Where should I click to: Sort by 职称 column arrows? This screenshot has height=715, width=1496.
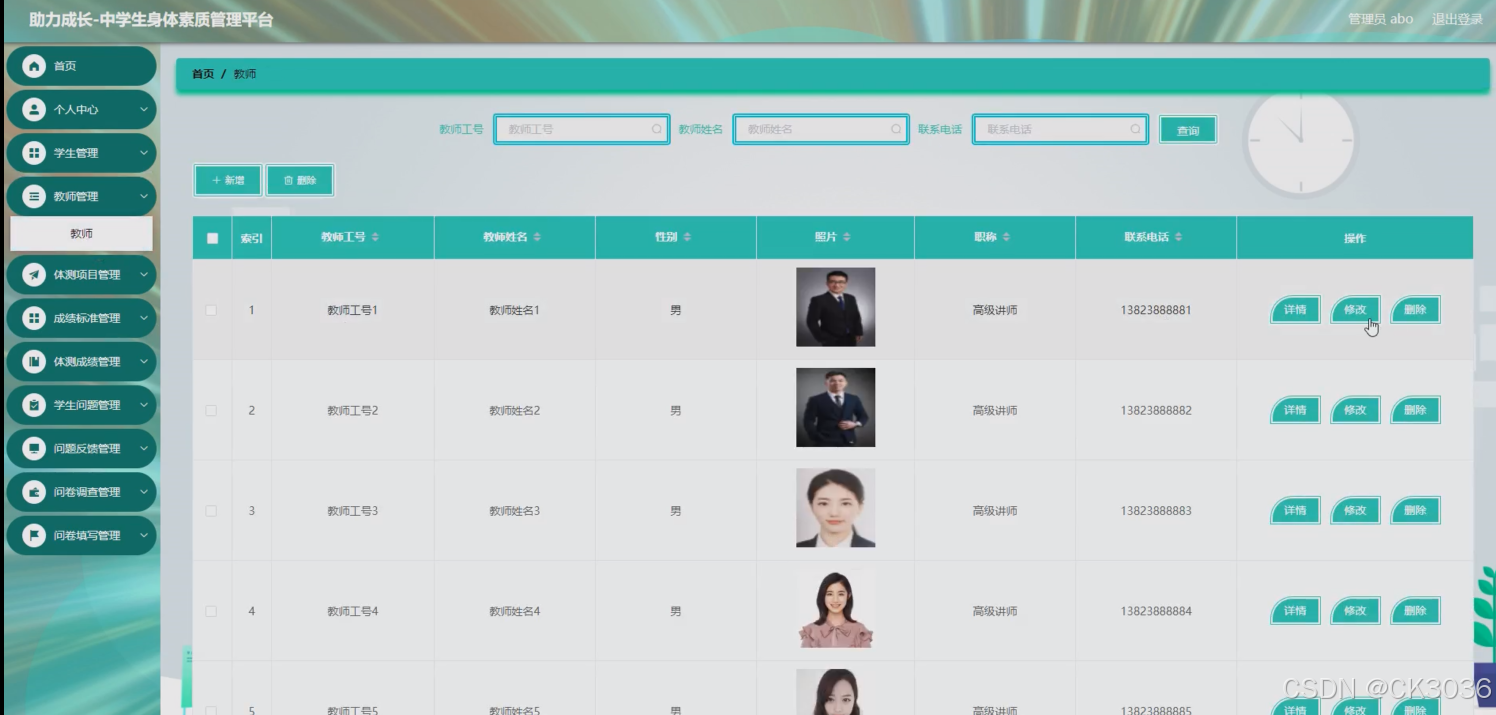[1006, 237]
